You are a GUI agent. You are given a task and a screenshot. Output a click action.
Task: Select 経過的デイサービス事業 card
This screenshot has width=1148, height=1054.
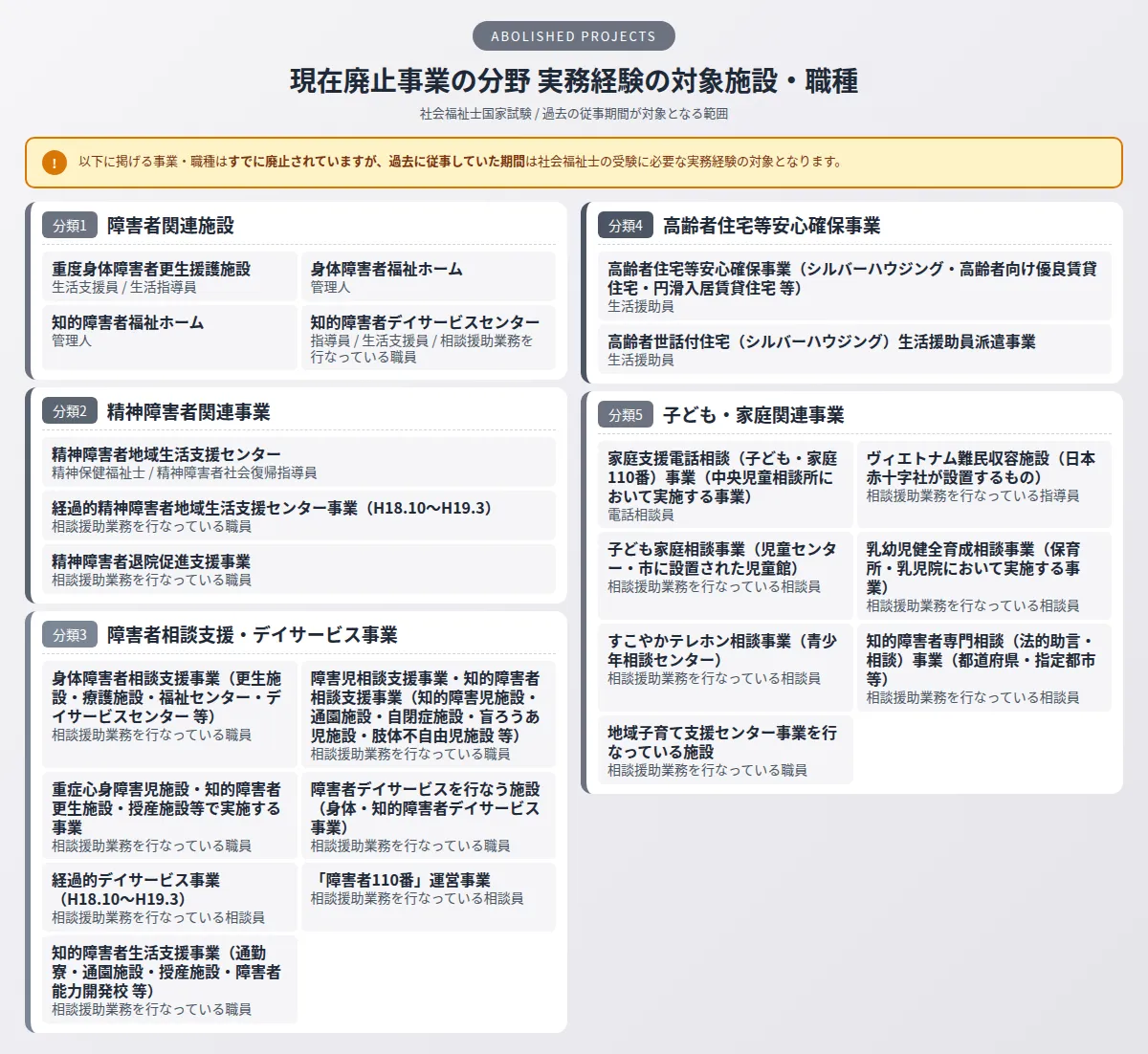(169, 897)
